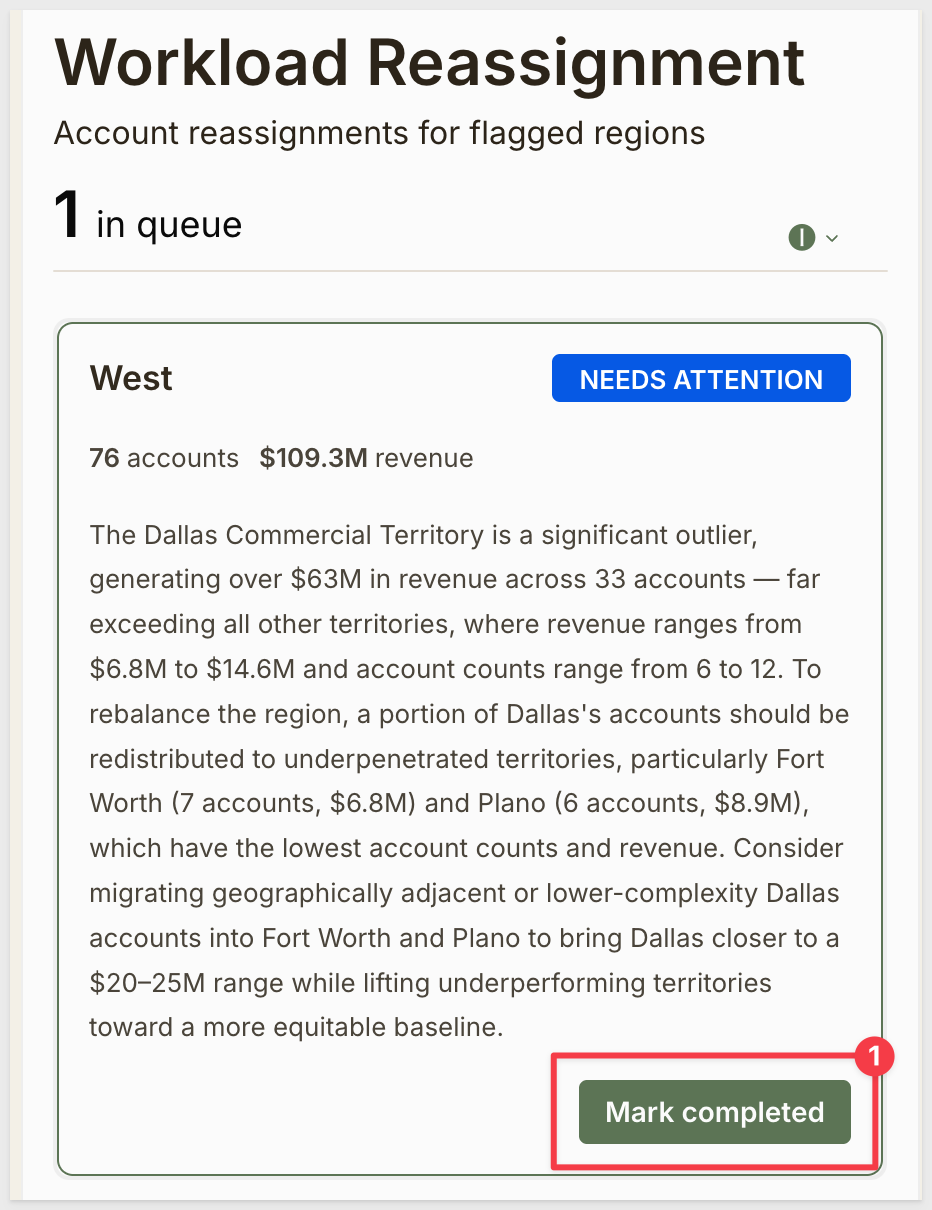Click the words "in queue" beside the count

(x=169, y=224)
